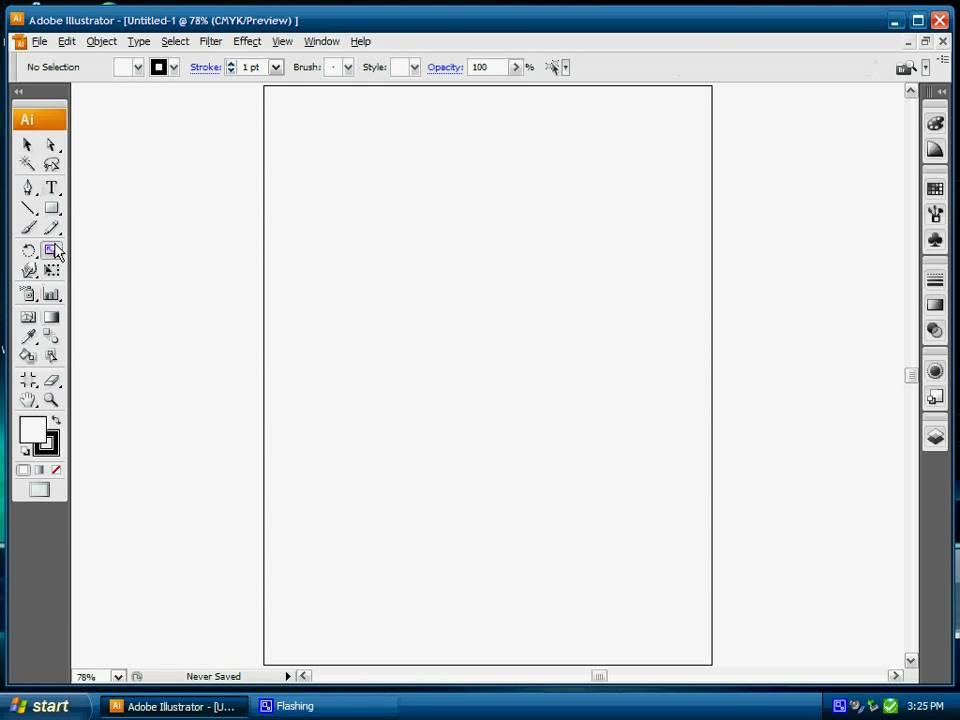Select the Free Transform tool
This screenshot has width=960, height=720.
pos(51,270)
